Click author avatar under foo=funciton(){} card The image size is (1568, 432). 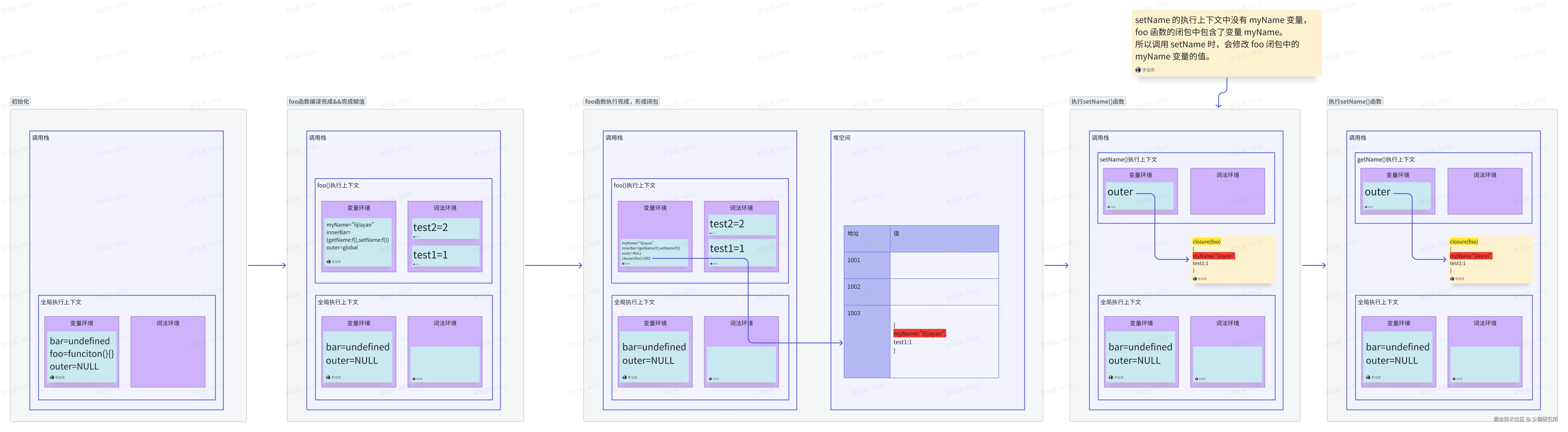pos(52,377)
